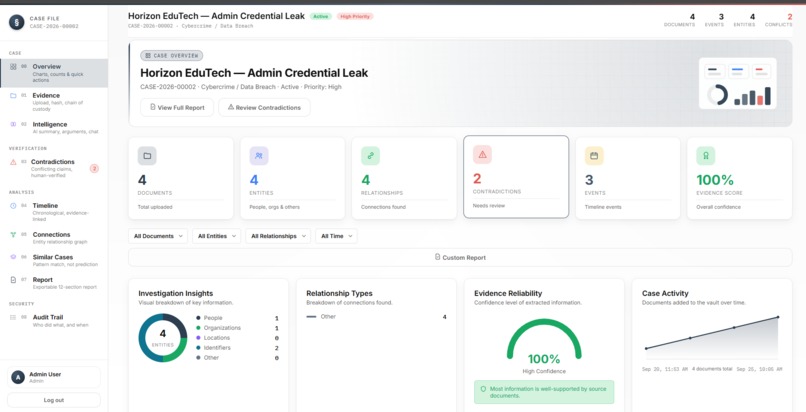Click the Connections graph icon in sidebar
The image size is (806, 412).
click(13, 235)
